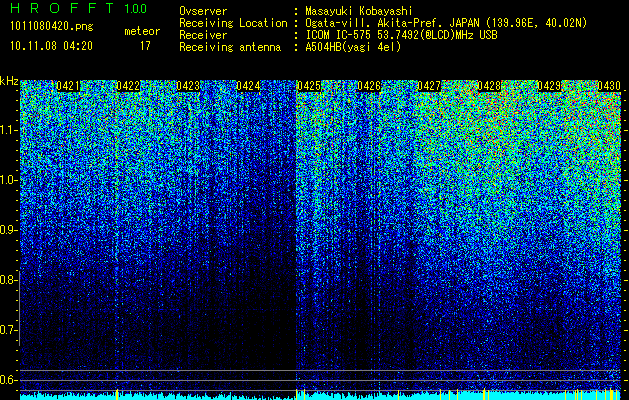The image size is (629, 400).
Task: Click the Ovserver label
Action: click(203, 11)
